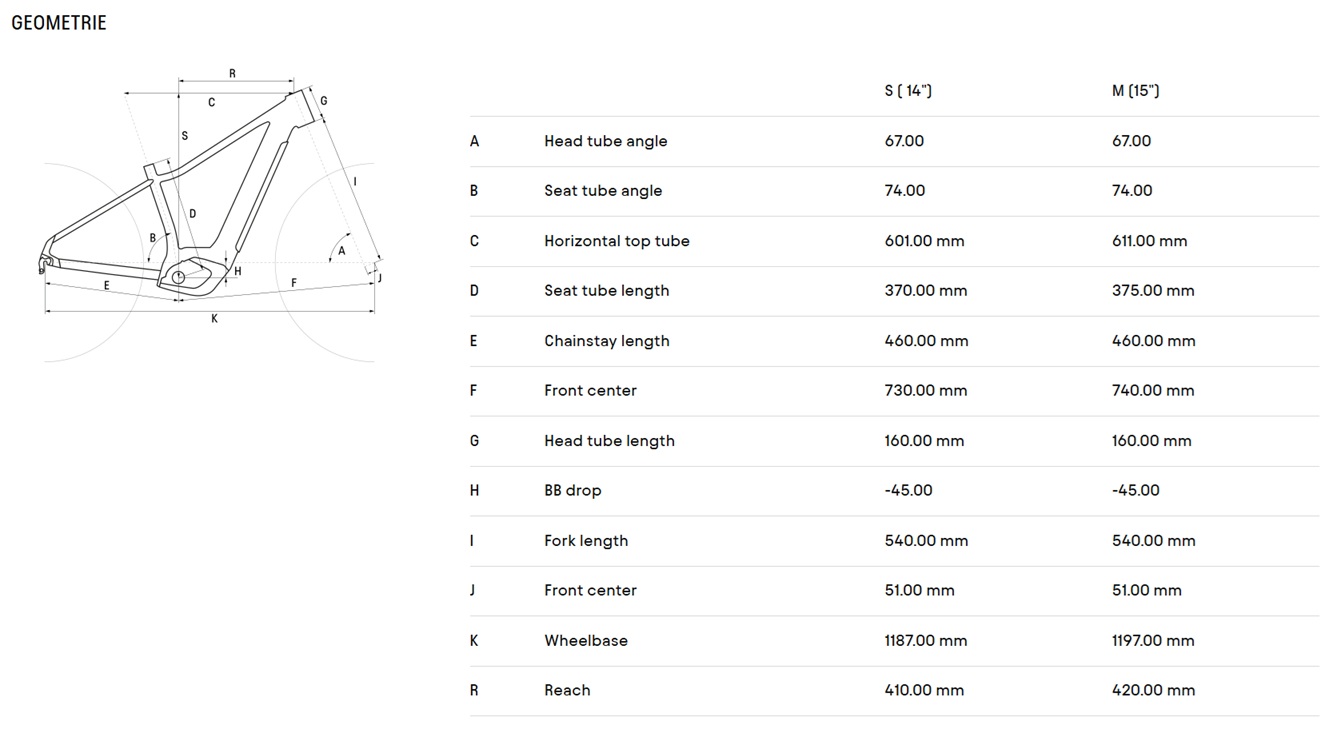Click the Seat tube angle row label
The width and height of the screenshot is (1333, 733).
coord(603,191)
